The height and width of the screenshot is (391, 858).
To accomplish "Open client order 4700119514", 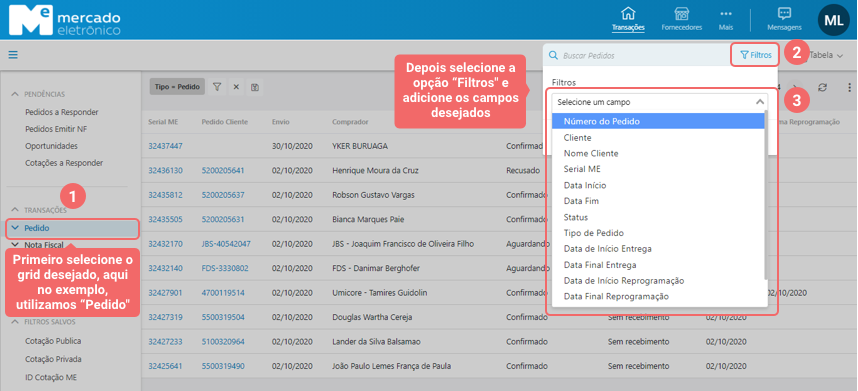I will click(x=223, y=293).
